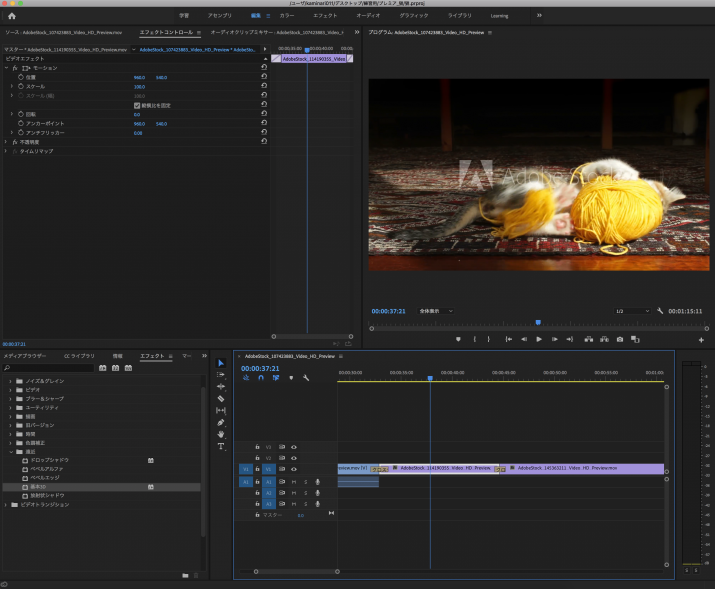Select the Razor tool in the tools panel
Screen dimensions: 715x589
click(221, 398)
